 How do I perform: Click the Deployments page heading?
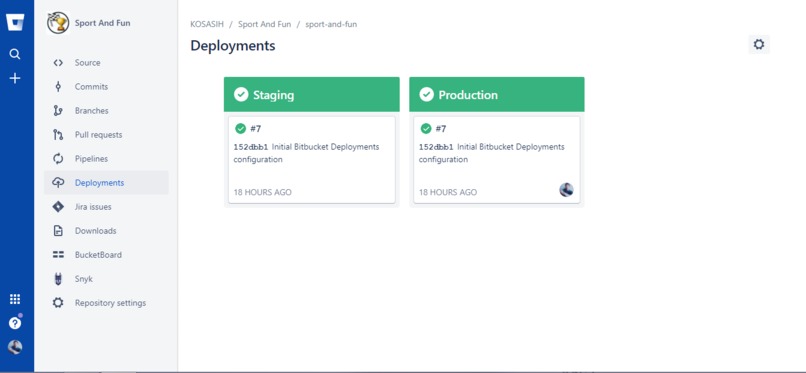pos(233,46)
